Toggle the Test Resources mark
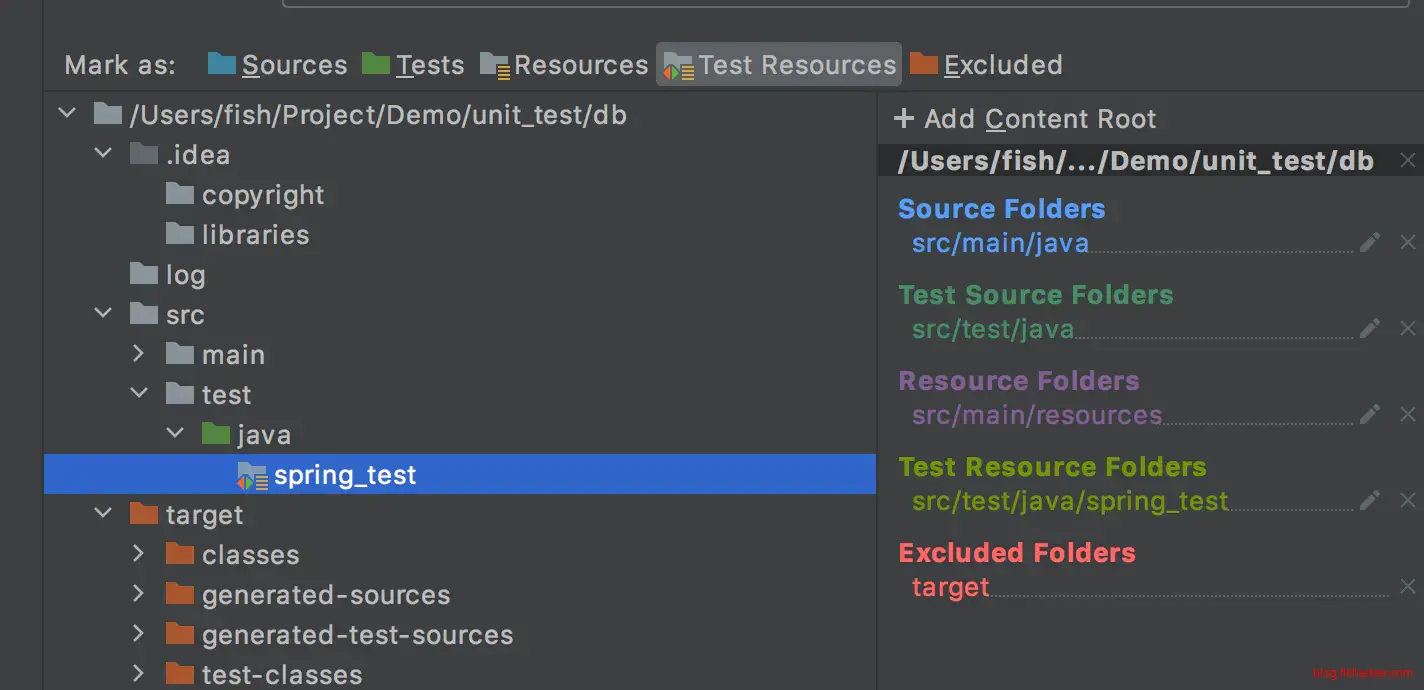1424x690 pixels. tap(779, 65)
